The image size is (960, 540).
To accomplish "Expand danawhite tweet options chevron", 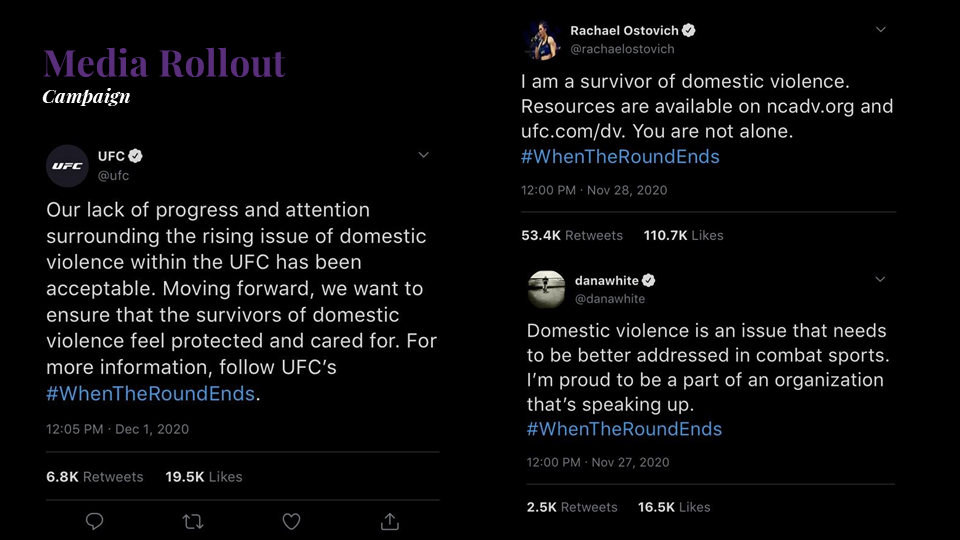I will pos(880,279).
